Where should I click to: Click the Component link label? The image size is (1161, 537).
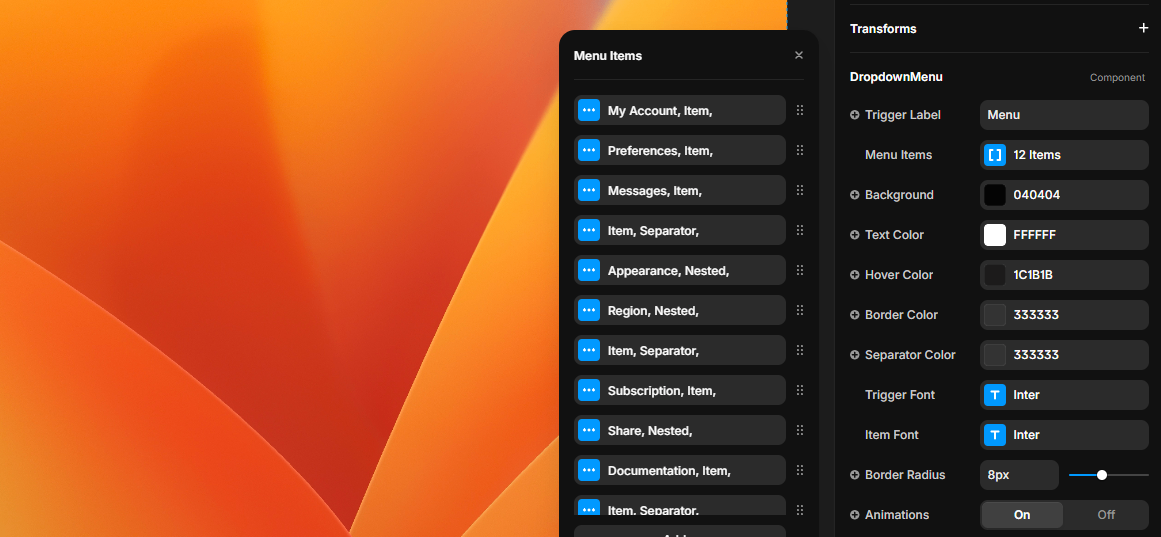[1117, 78]
